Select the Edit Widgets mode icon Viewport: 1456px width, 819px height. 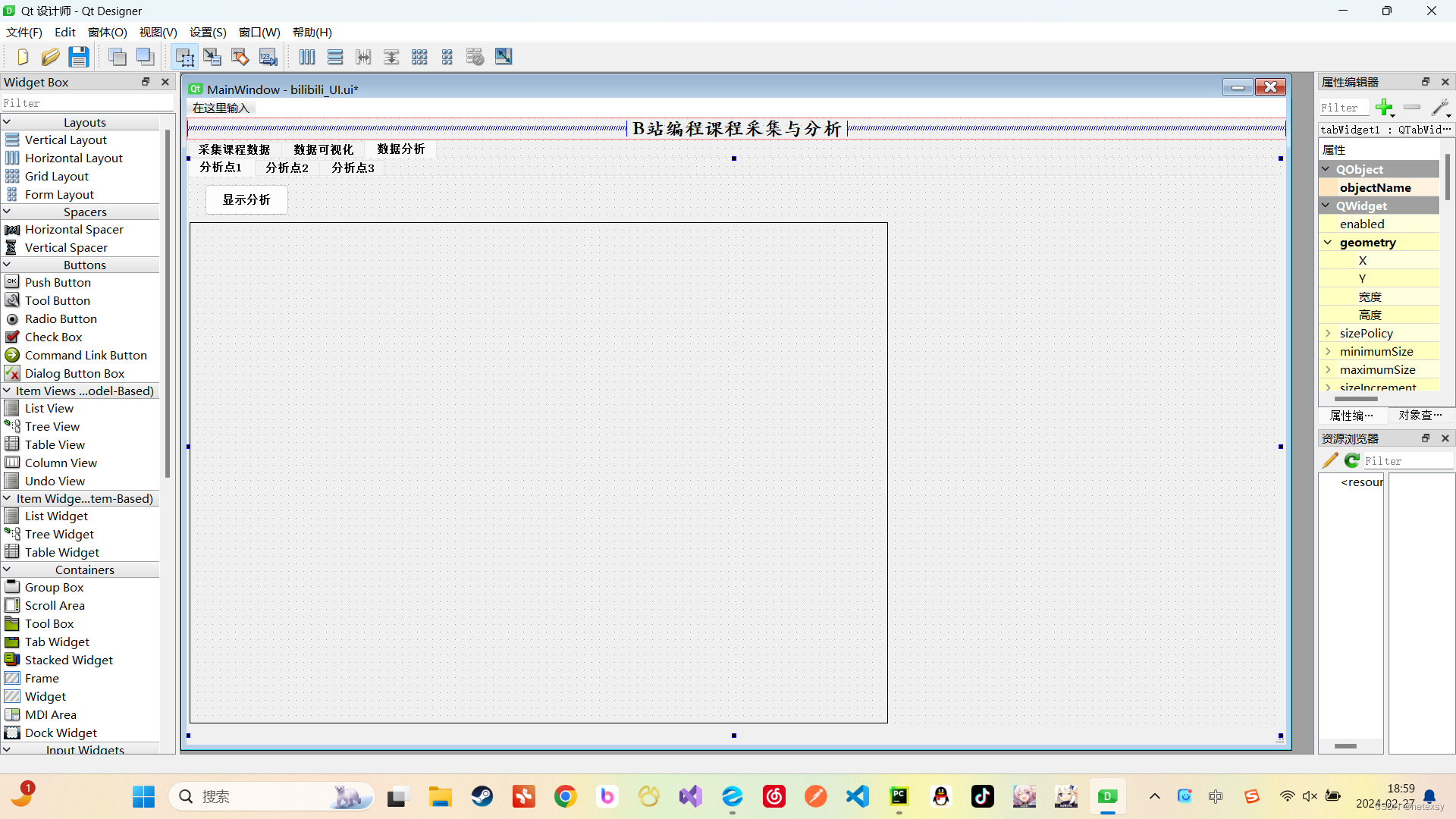tap(184, 57)
